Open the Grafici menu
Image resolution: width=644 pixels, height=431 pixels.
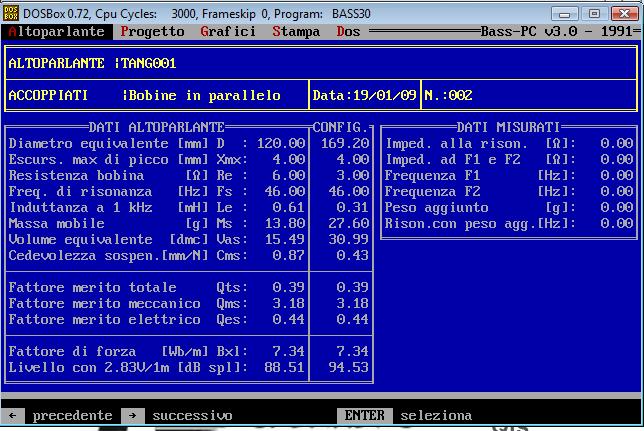pyautogui.click(x=228, y=32)
